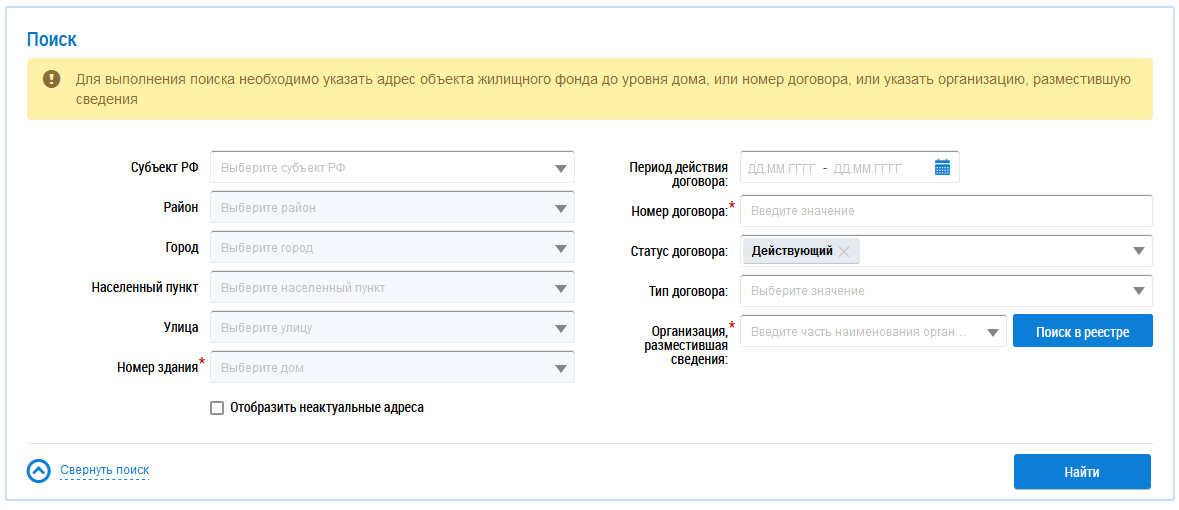Click the collapse search circle arrow icon
Screen dimensions: 1179x510
pyautogui.click(x=38, y=471)
